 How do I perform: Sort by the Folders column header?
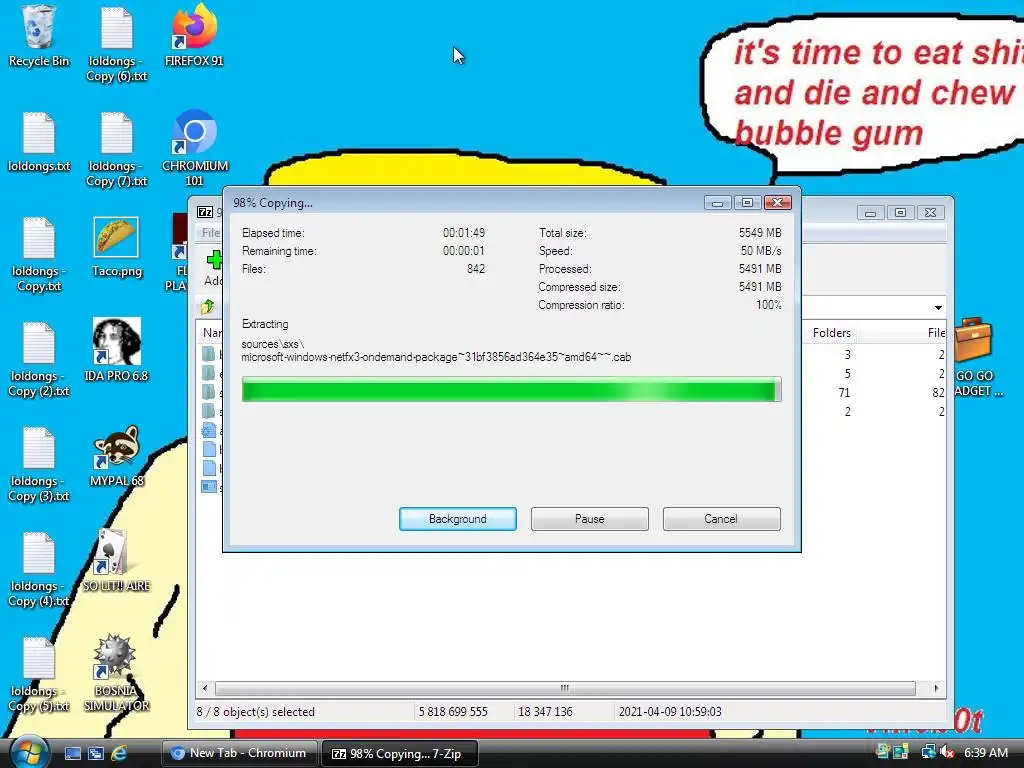tap(831, 333)
